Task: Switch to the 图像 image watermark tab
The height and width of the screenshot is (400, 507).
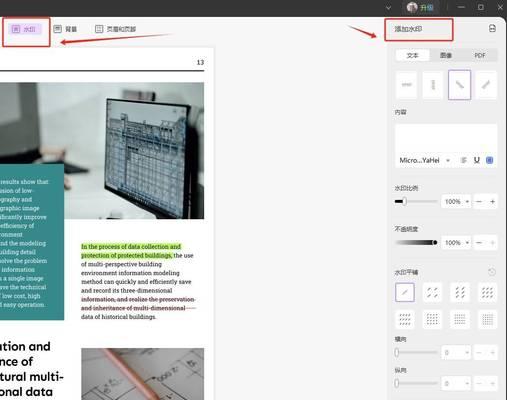Action: click(446, 55)
